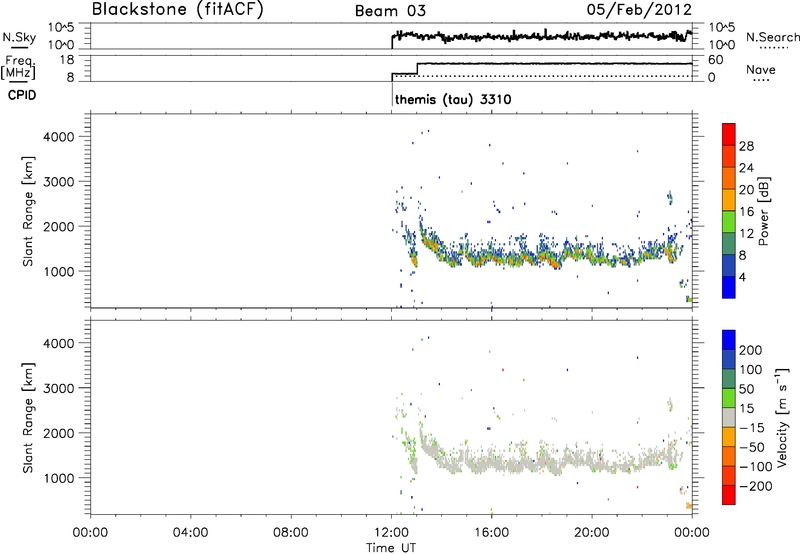Pick the teal 8-12 dB Power colorbar segment
Screen dimensions: 800x554
click(729, 243)
